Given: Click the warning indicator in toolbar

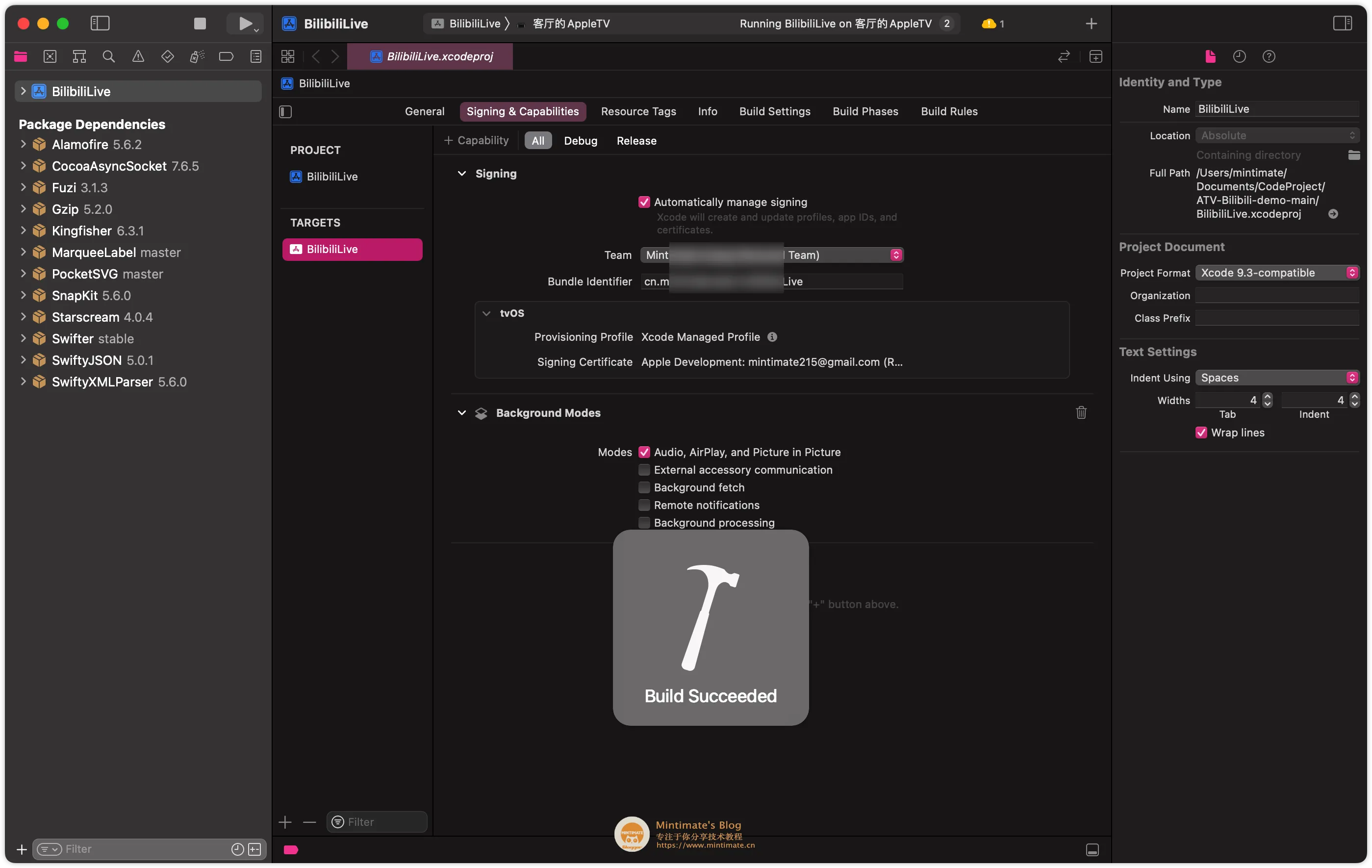Looking at the screenshot, I should 992,24.
